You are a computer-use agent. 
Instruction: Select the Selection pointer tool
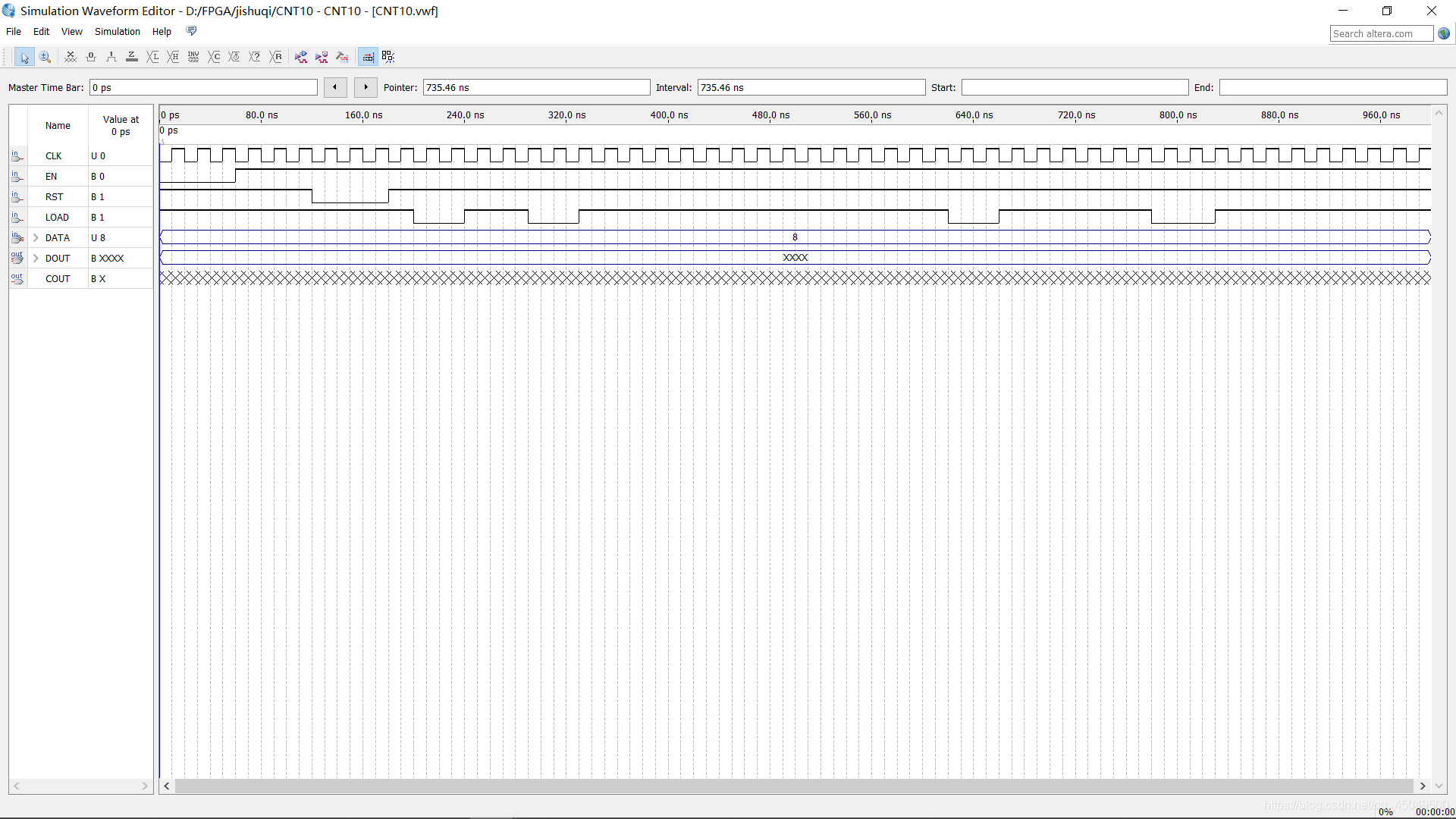[x=24, y=57]
